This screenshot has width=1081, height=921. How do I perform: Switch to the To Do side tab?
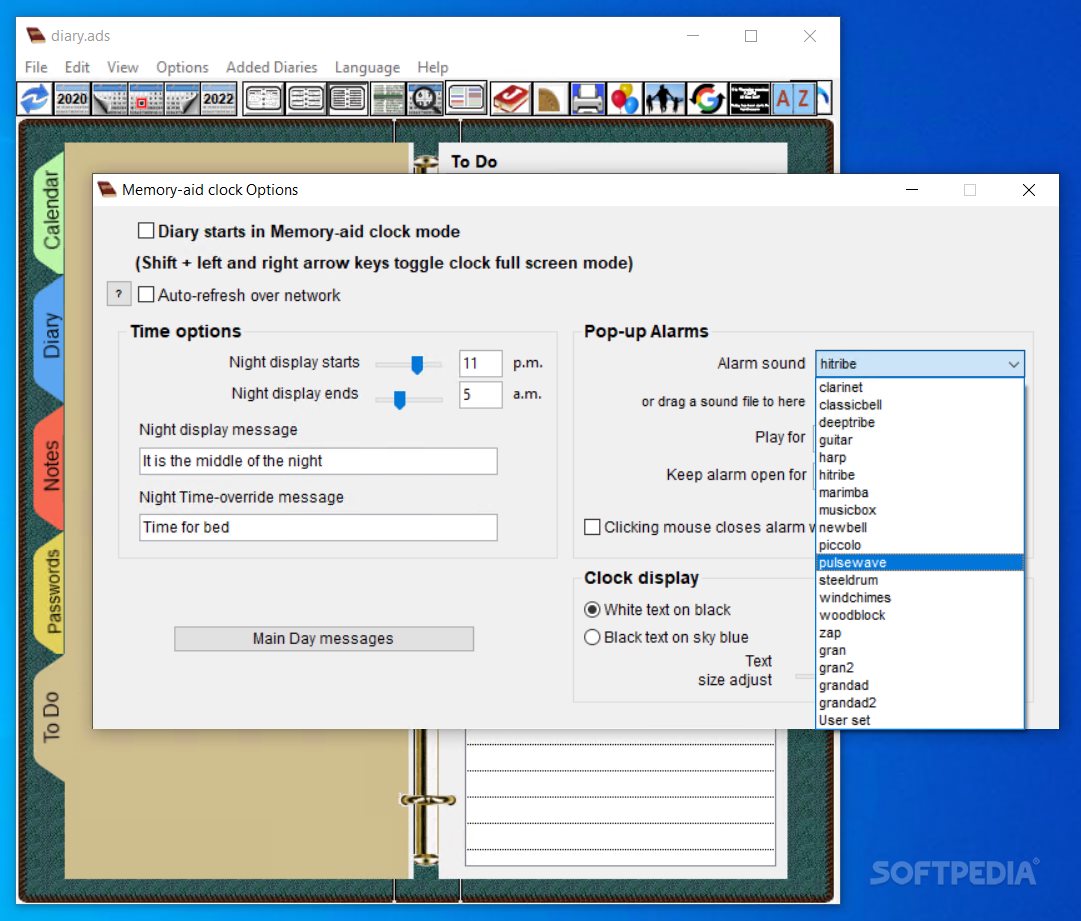click(50, 717)
